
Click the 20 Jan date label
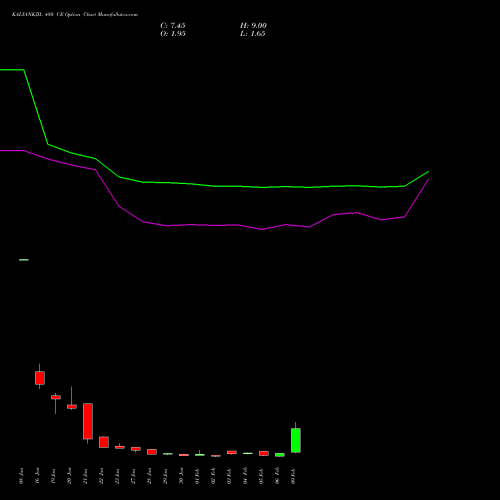pyautogui.click(x=69, y=476)
